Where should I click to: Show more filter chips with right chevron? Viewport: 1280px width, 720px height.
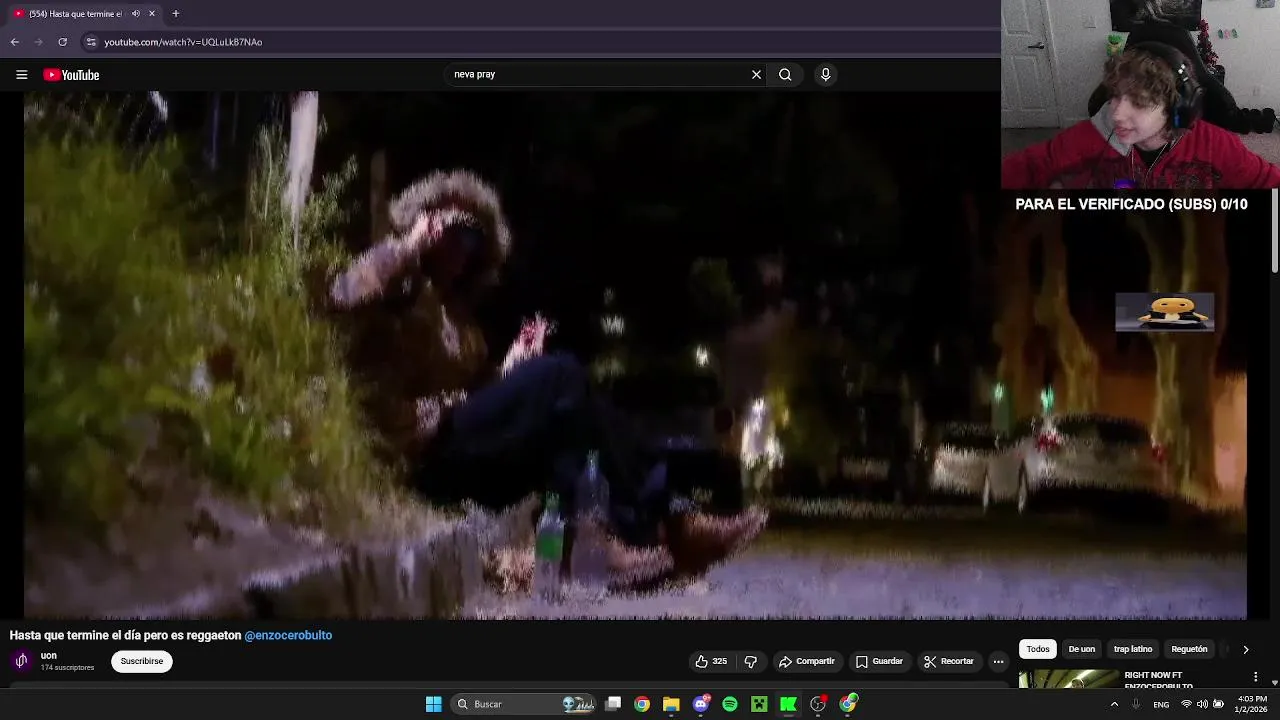[1245, 649]
